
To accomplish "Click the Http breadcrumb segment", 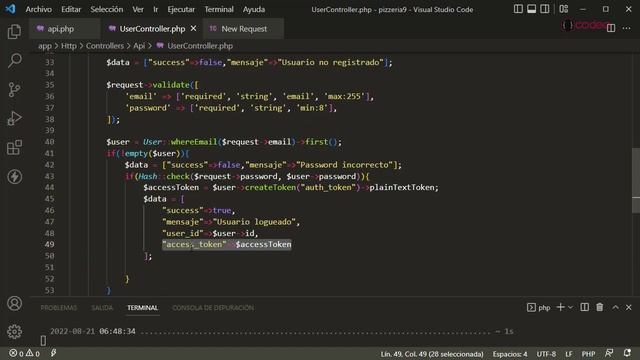I will pos(69,46).
